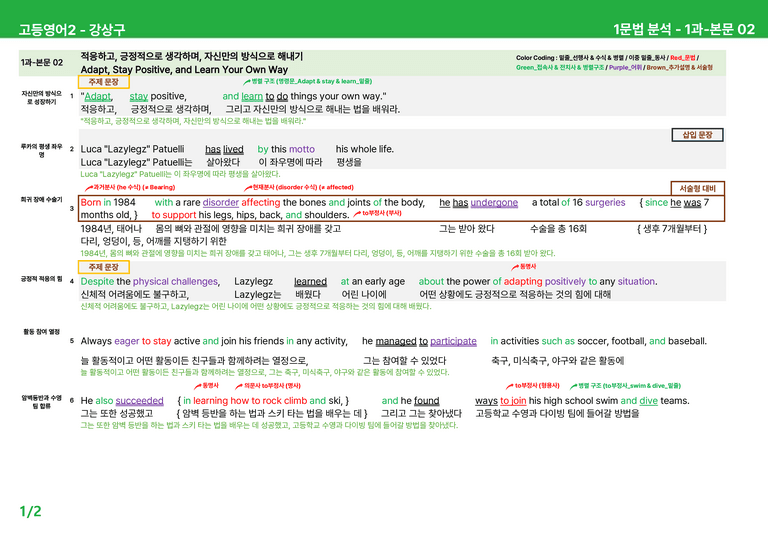Image resolution: width=768 pixels, height=543 pixels.
Task: Click the green underlined word "dive"
Action: pos(648,401)
